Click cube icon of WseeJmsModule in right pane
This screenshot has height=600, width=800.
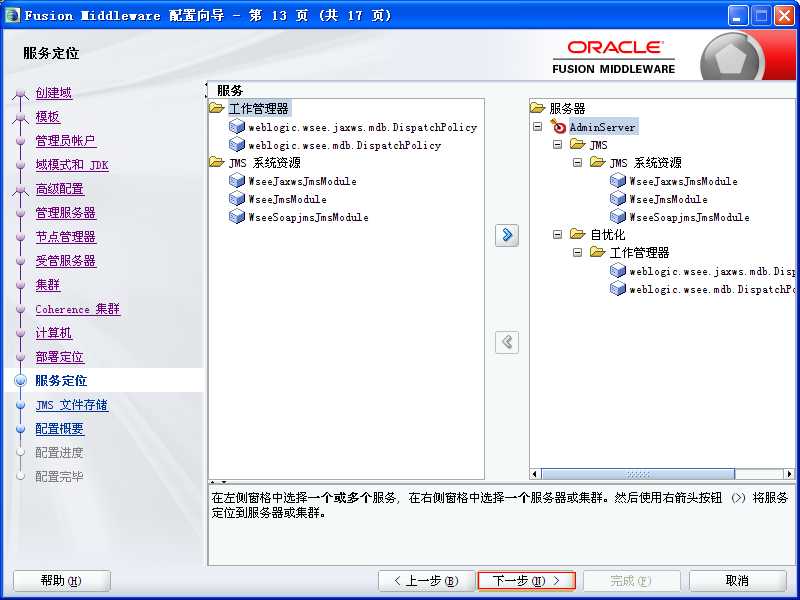coord(618,198)
